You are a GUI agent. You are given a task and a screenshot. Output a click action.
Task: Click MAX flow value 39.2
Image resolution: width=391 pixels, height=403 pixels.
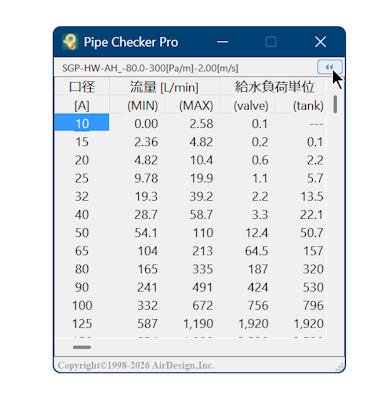tap(201, 196)
